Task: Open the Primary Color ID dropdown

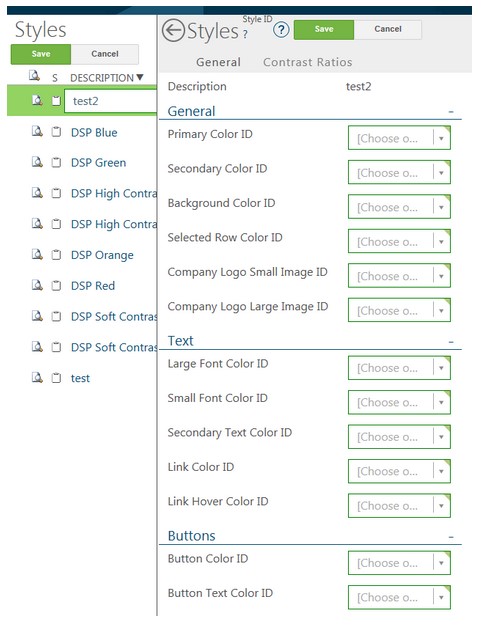Action: point(399,138)
